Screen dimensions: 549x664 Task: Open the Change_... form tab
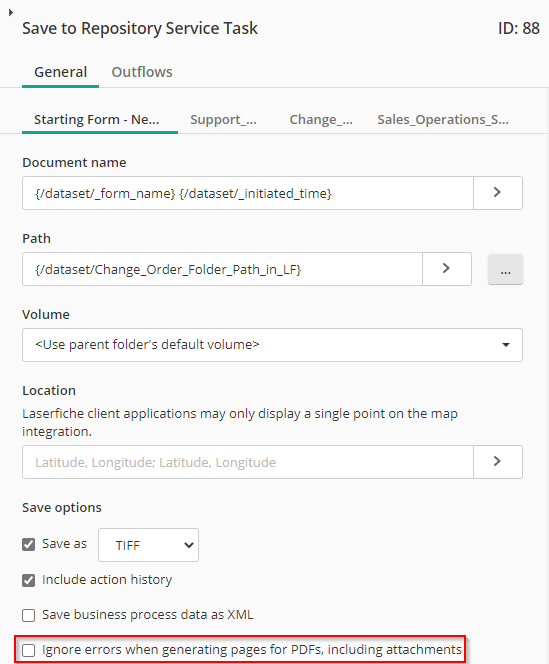click(x=321, y=120)
